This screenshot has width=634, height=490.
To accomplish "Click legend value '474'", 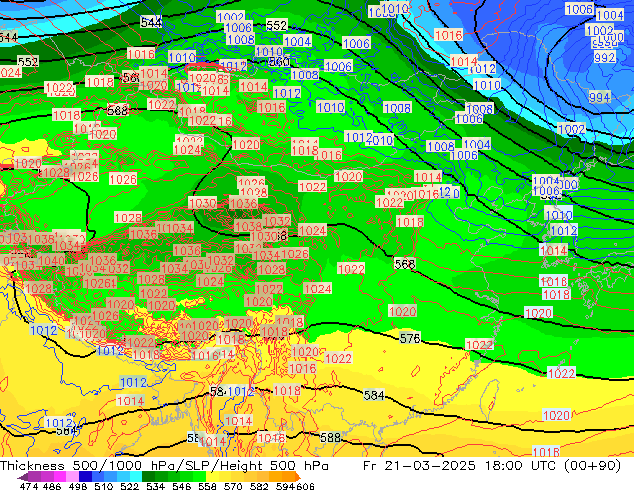I will (x=29, y=486).
